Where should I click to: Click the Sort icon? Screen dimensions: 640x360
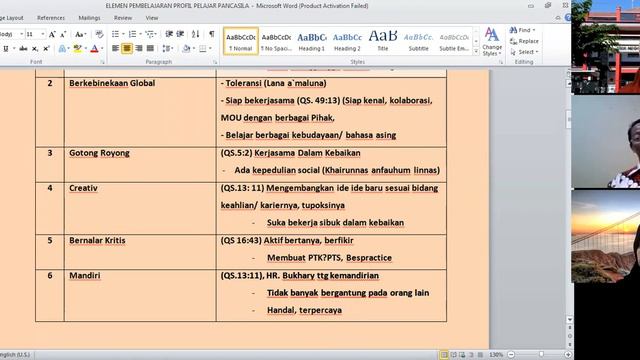point(196,34)
